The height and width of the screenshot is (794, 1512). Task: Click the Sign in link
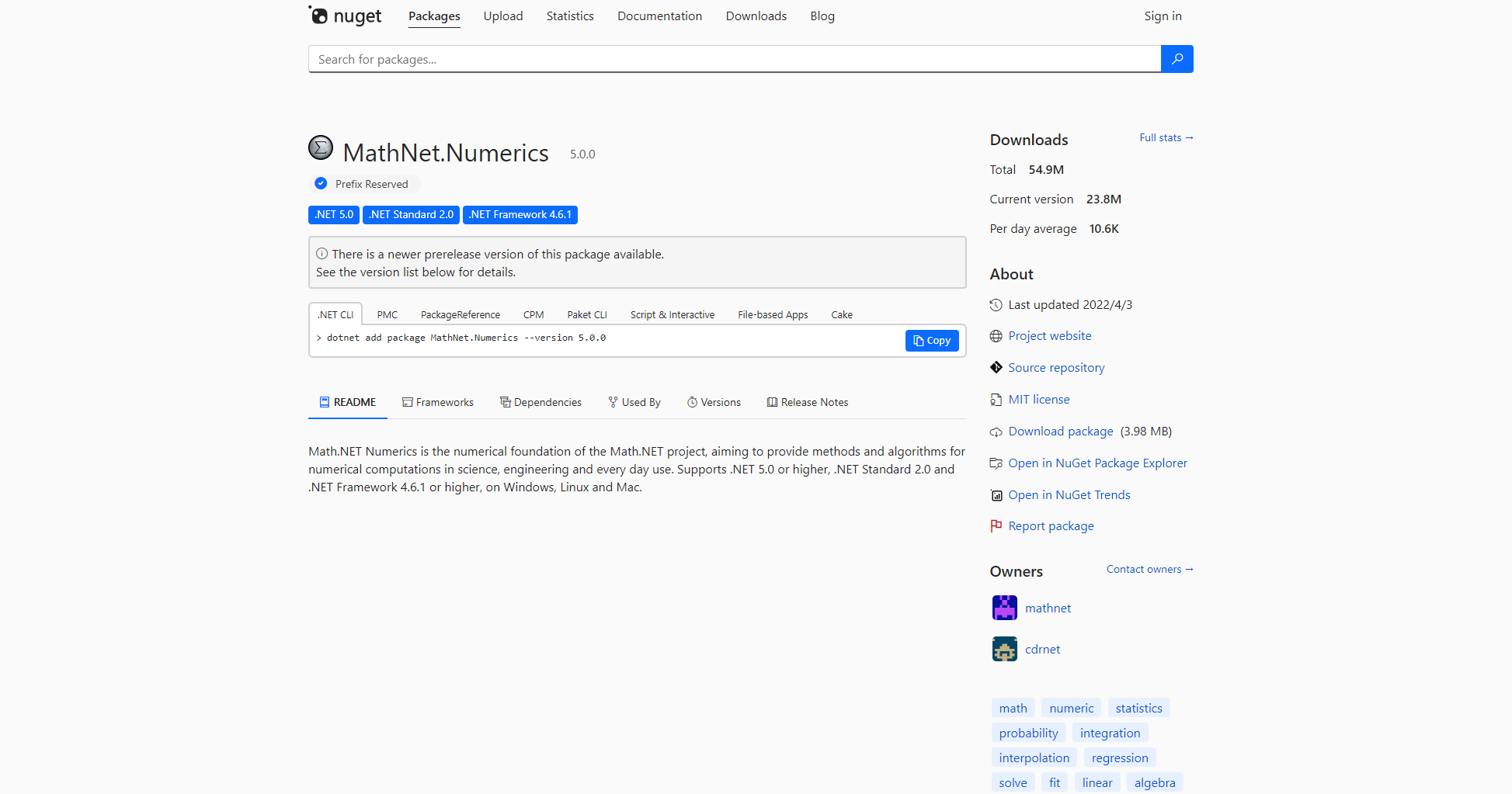coord(1163,16)
